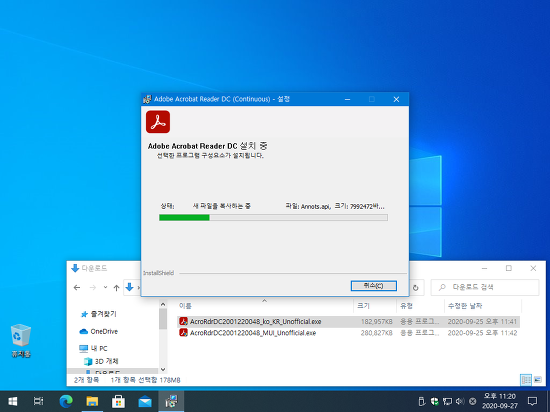Close the Adobe Reader setup window

tap(396, 99)
